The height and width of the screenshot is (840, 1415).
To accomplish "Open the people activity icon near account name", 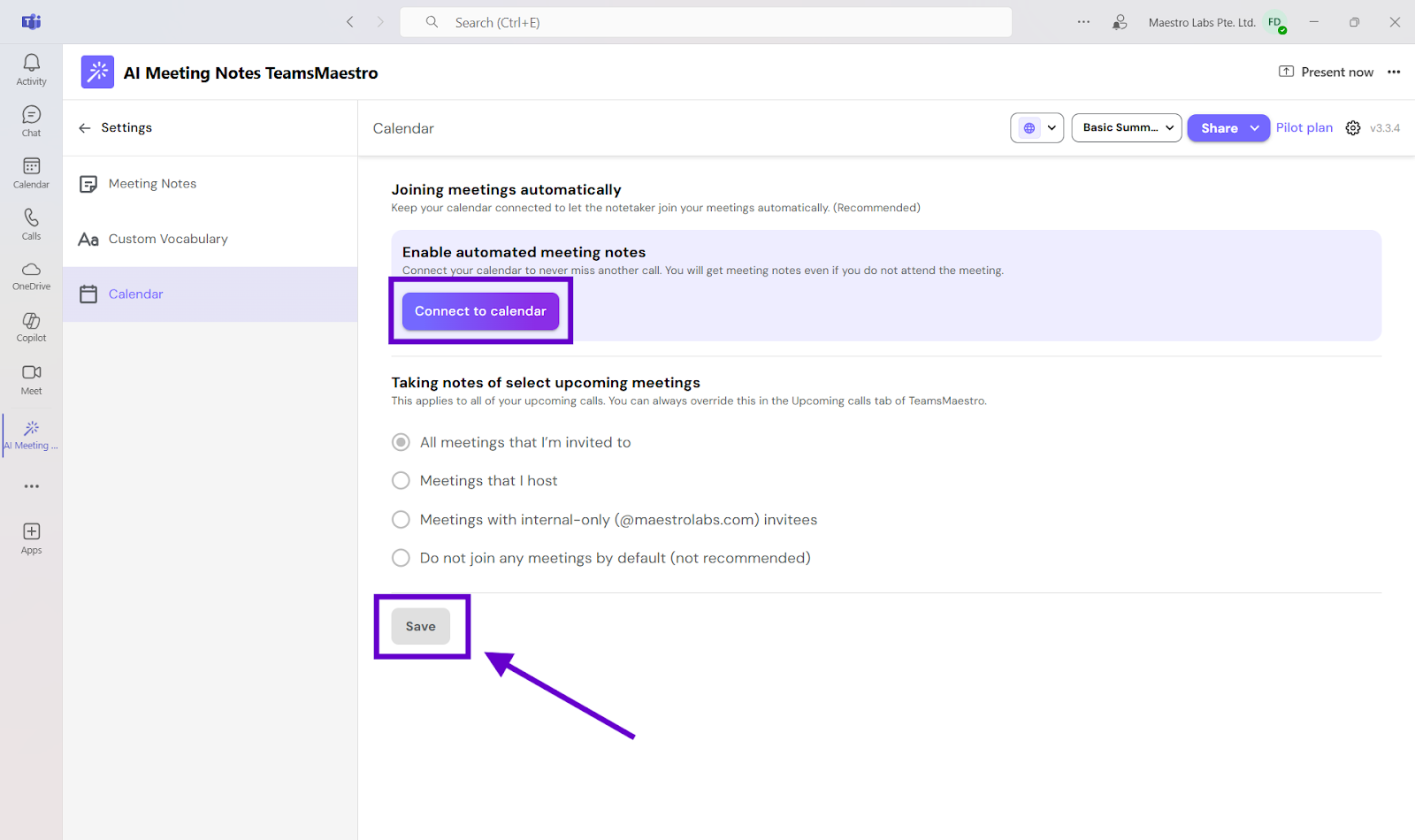I will (1120, 22).
